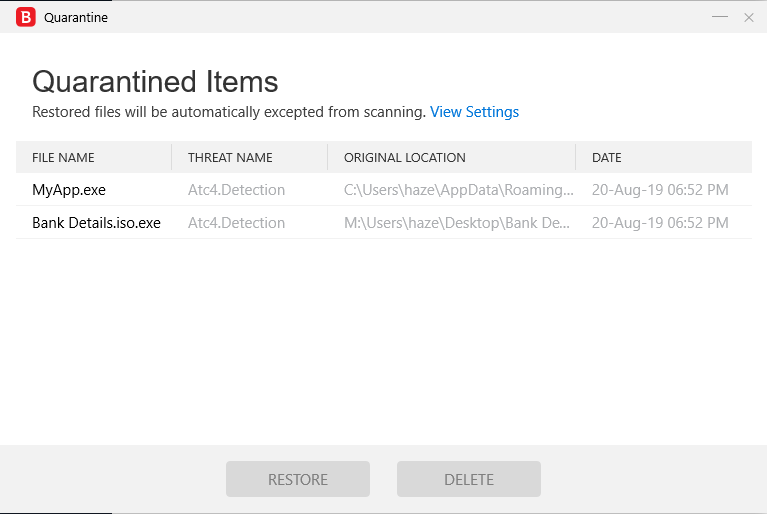Screen dimensions: 767x514
Task: Click Atc4.Detection threat for Bank Details.iso.exe
Action: pos(236,223)
